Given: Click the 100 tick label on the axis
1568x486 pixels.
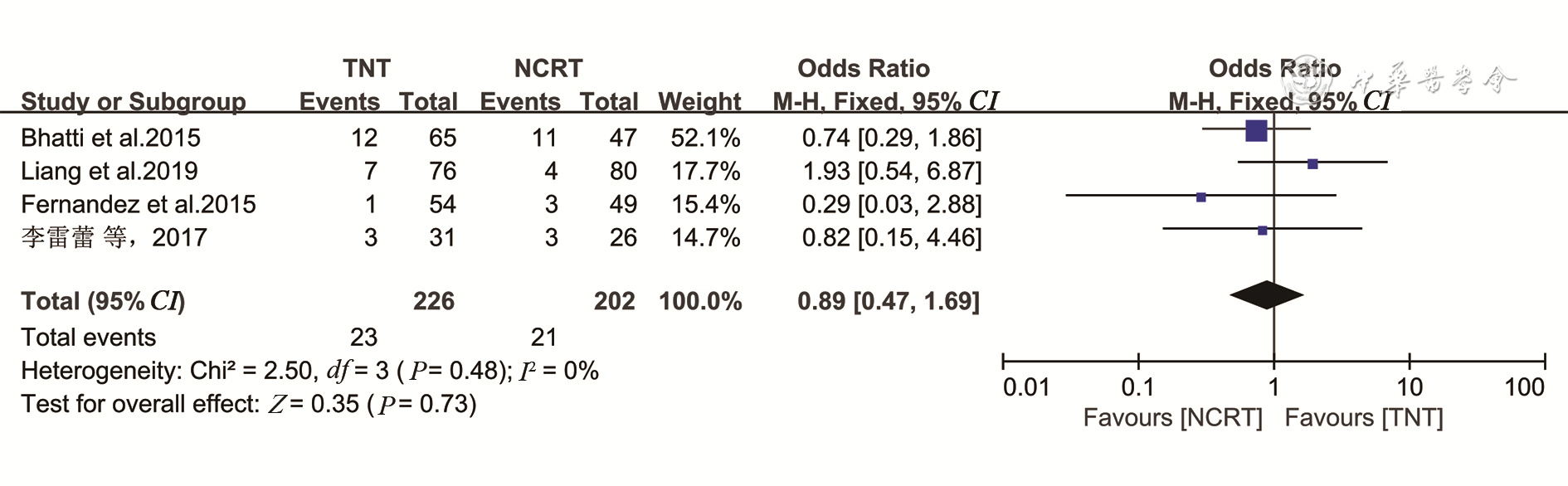Looking at the screenshot, I should tap(1524, 387).
